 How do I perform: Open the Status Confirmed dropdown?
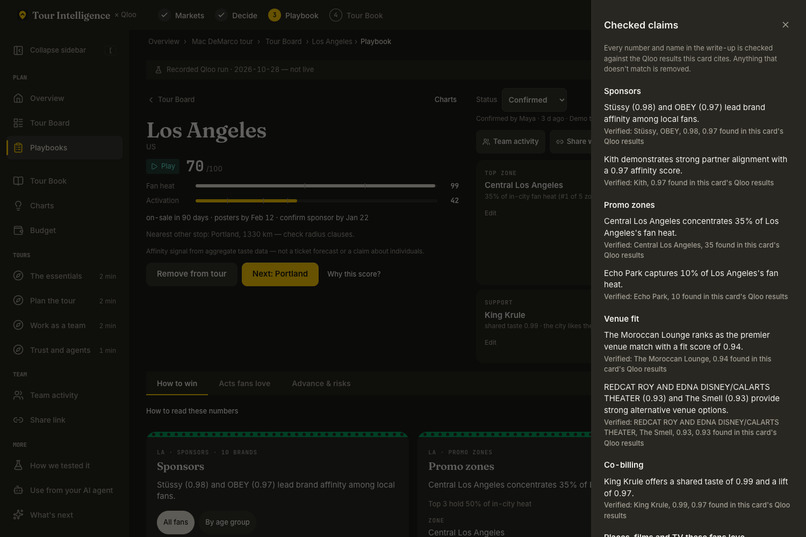click(534, 100)
